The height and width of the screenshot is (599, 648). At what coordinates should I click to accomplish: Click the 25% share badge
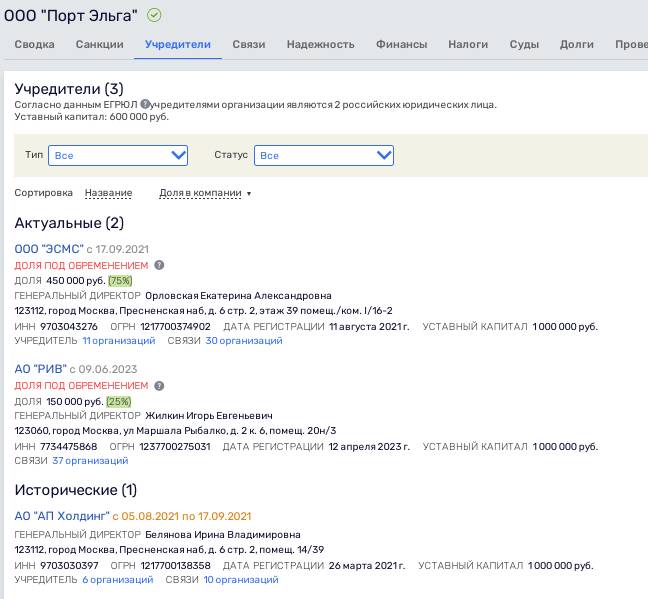119,401
